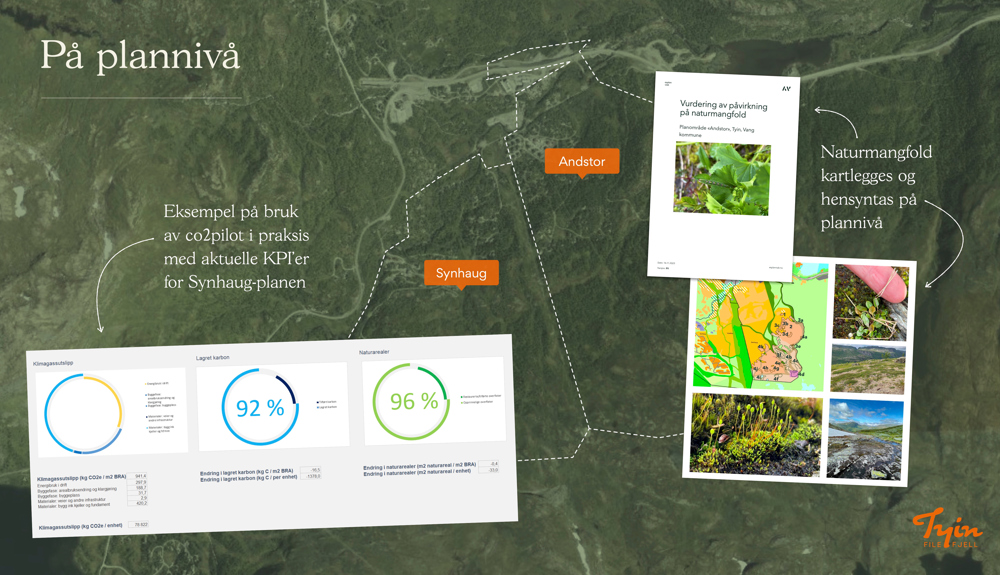1000x575 pixels.
Task: Click the Klimagassutslipp kg CO2e / m2 BRA value field
Action: pyautogui.click(x=141, y=476)
